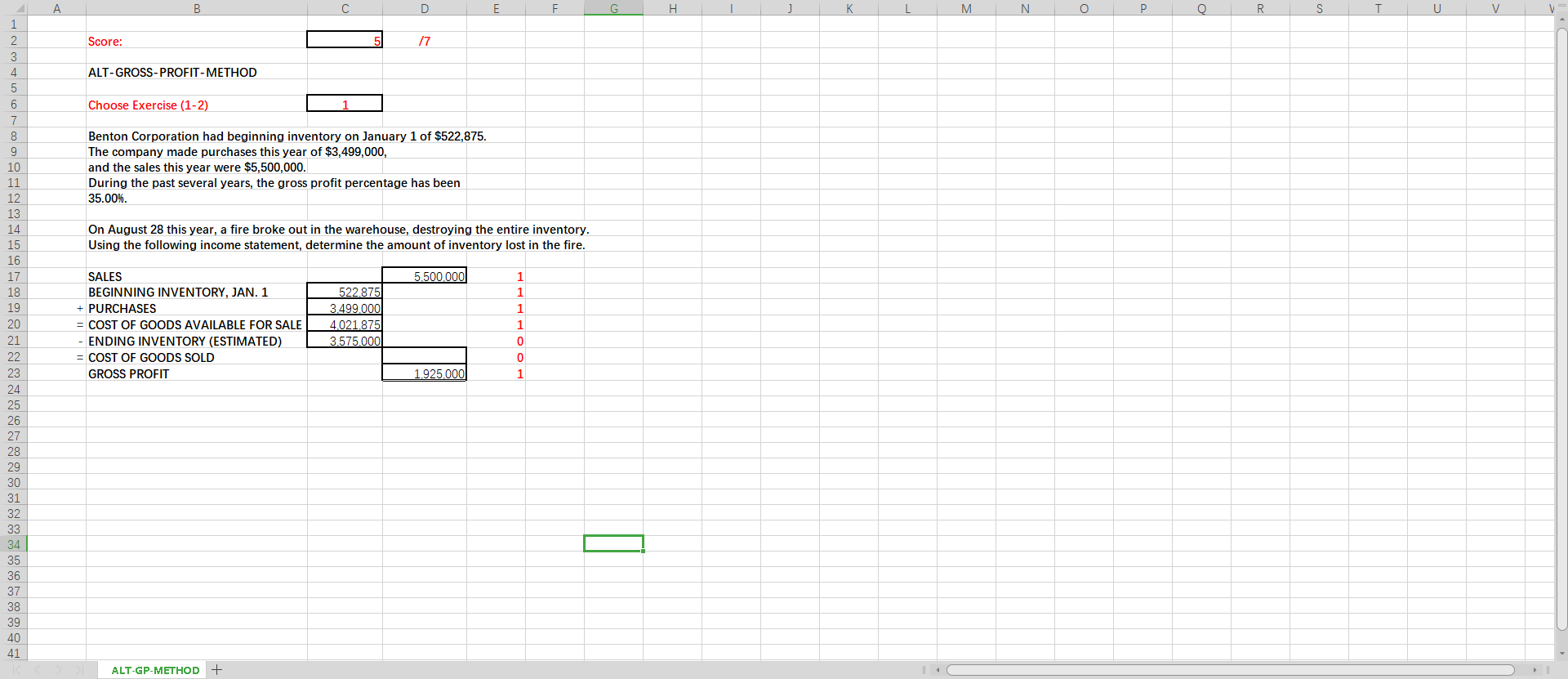The width and height of the screenshot is (1568, 679).
Task: Click the horizontal scrollbar right arrow
Action: [x=1534, y=670]
